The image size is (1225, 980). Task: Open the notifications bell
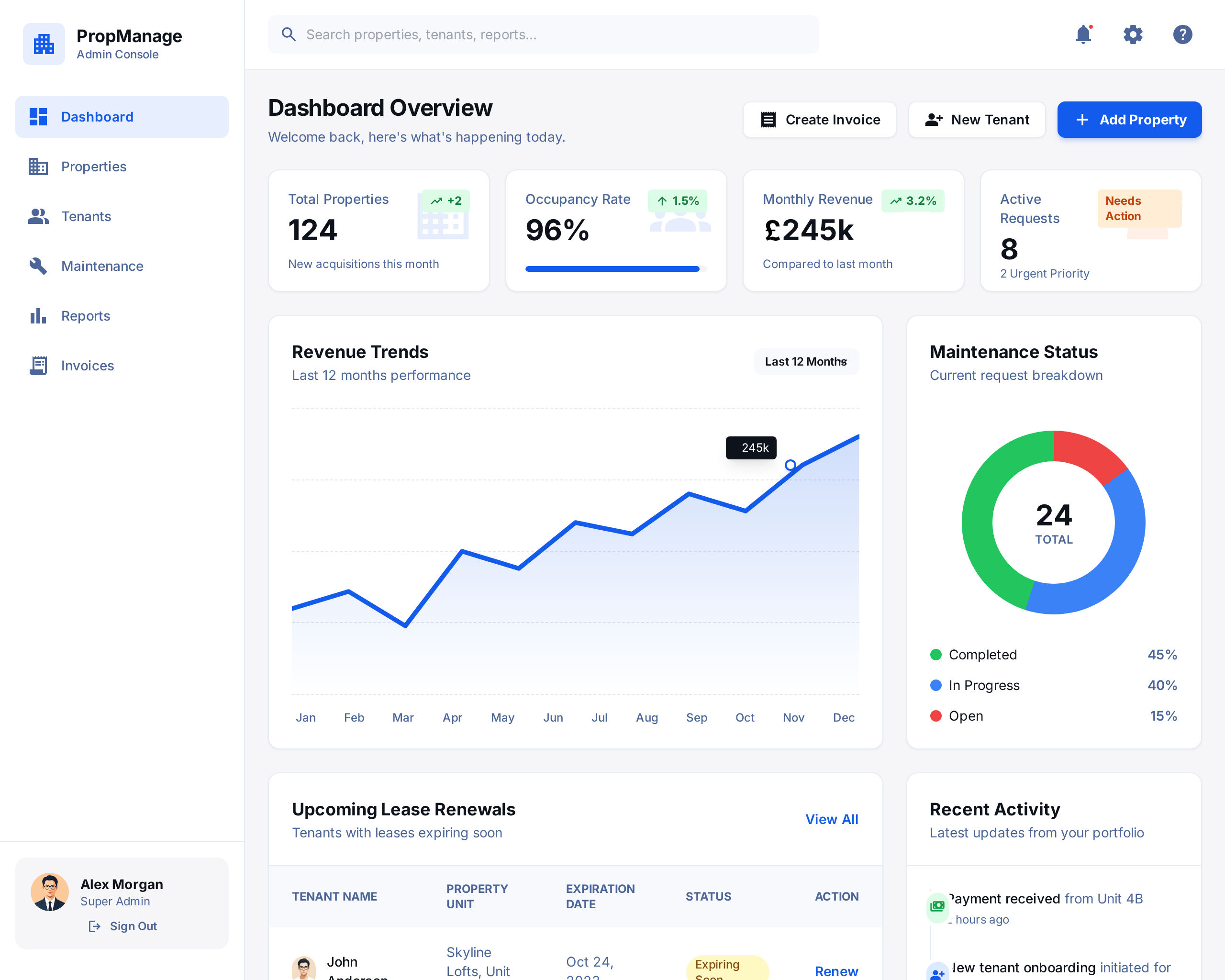(1084, 34)
